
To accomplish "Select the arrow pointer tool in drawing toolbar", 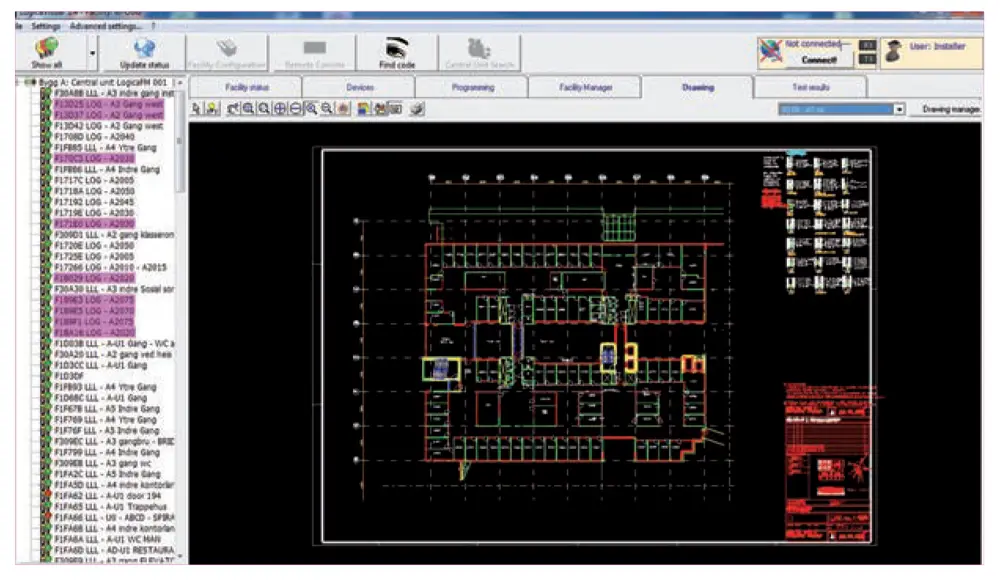I will point(197,108).
